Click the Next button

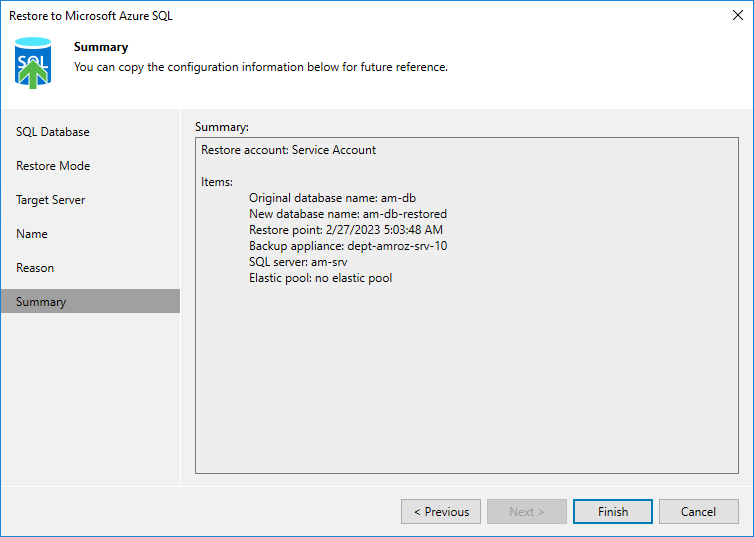[x=527, y=512]
